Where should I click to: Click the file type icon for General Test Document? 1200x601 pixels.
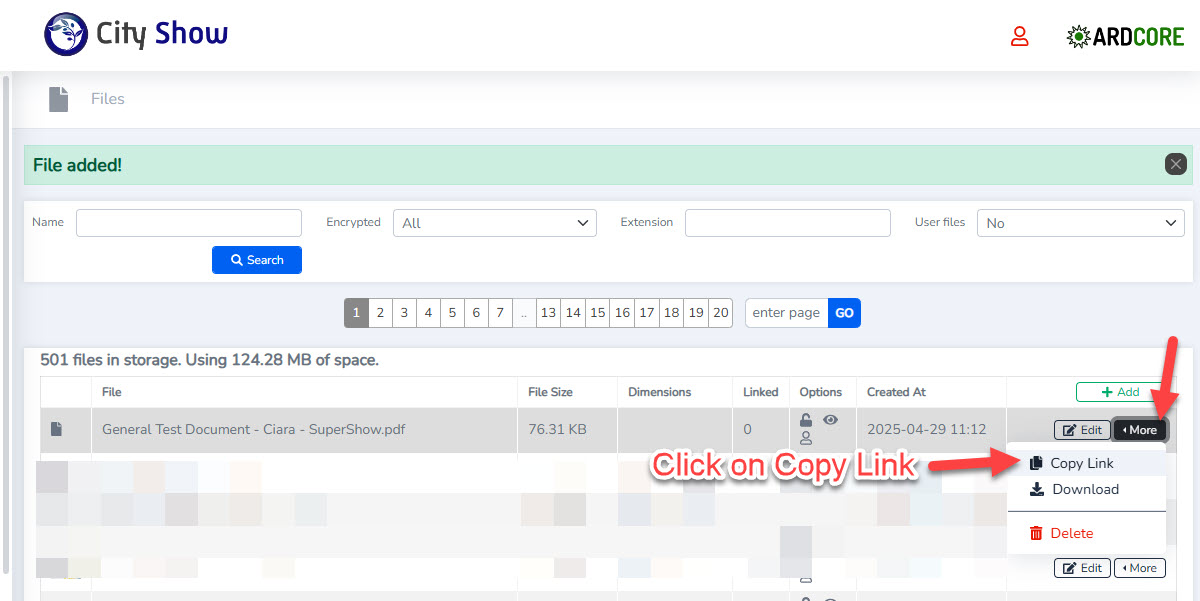pos(57,430)
